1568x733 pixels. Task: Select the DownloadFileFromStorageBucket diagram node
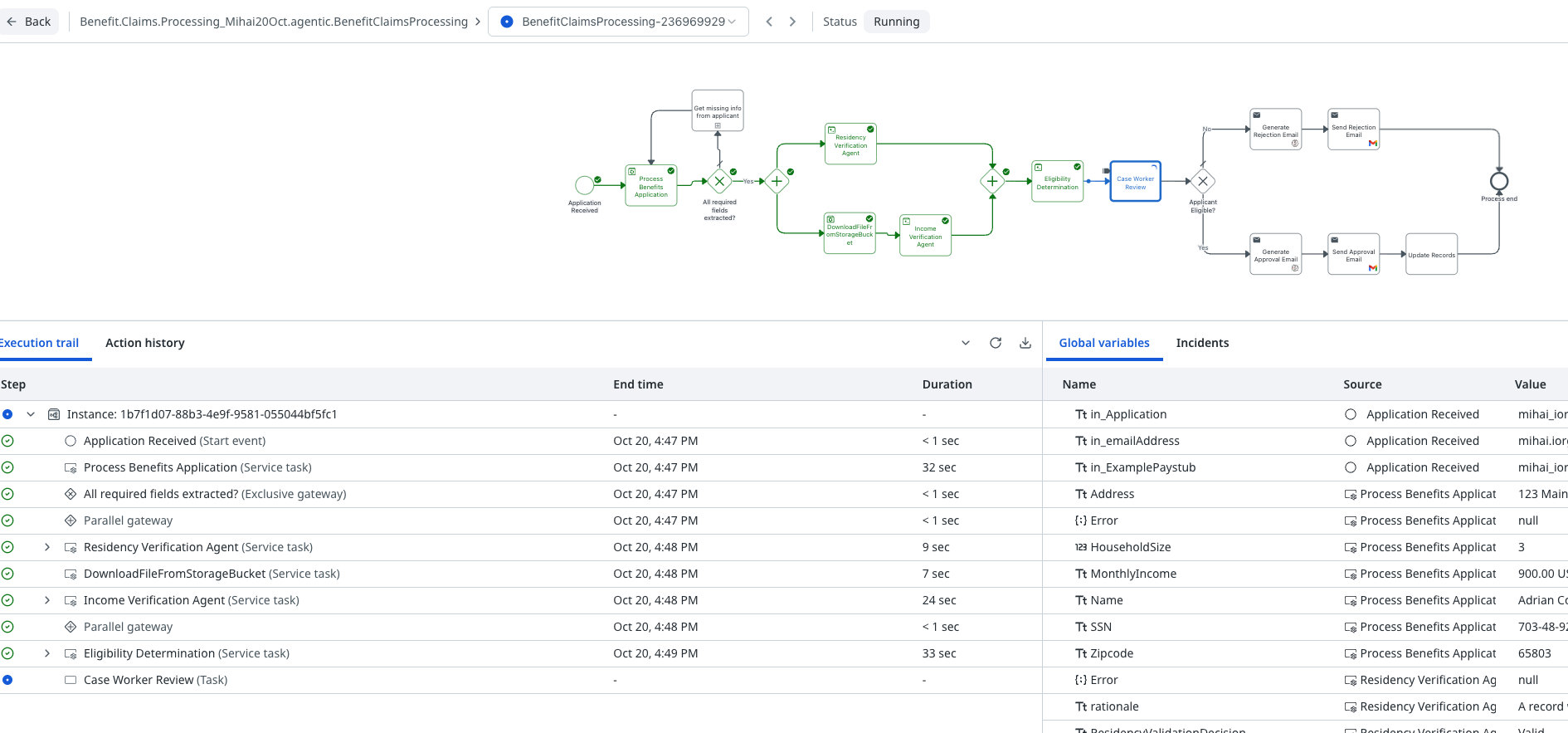[x=850, y=233]
